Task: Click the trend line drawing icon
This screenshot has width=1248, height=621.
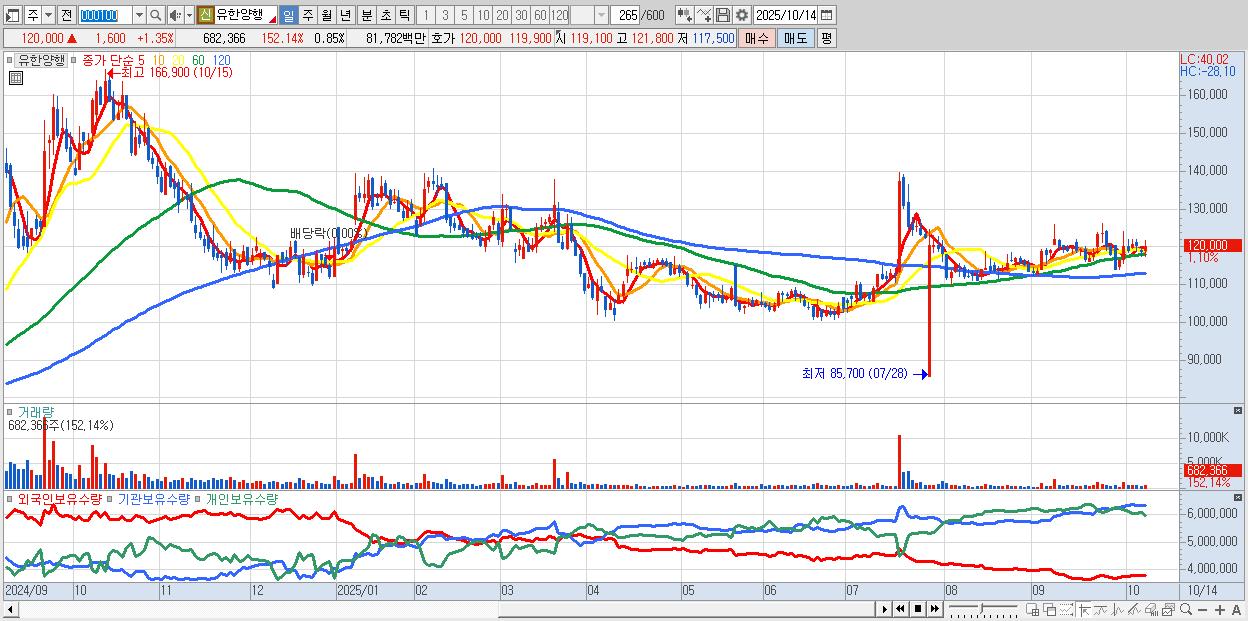Action: click(1101, 610)
